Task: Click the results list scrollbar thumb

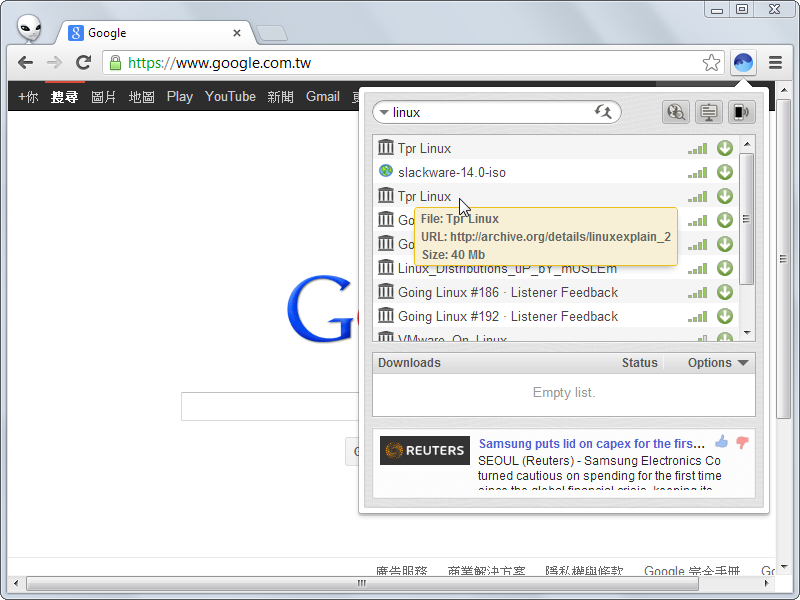Action: pos(746,218)
